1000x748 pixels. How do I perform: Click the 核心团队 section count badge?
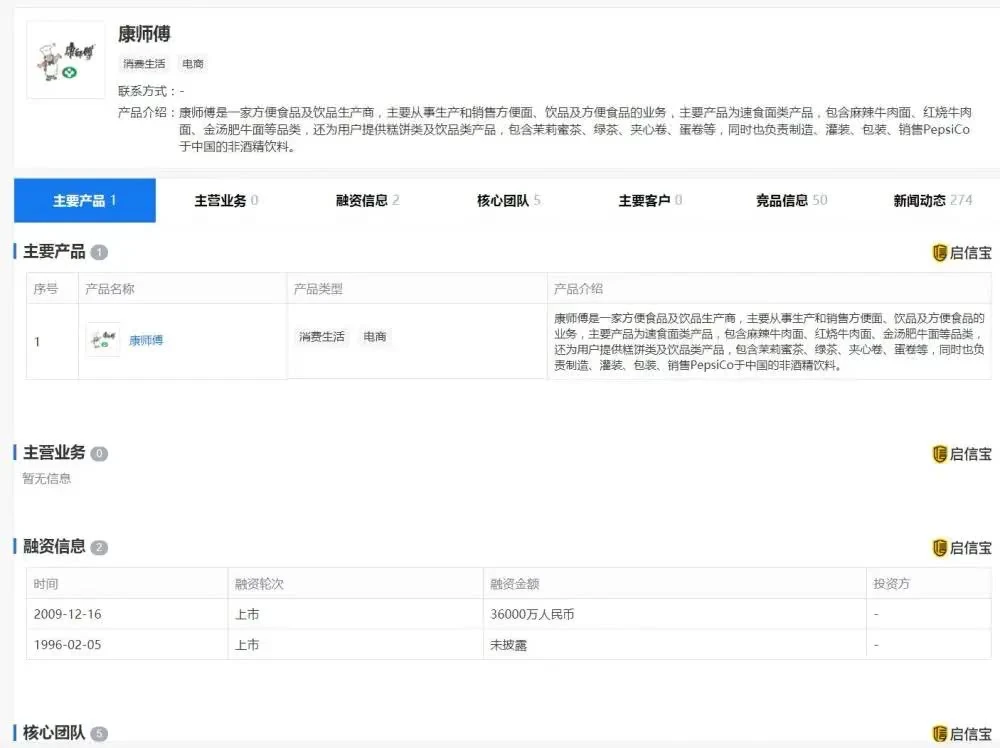99,734
